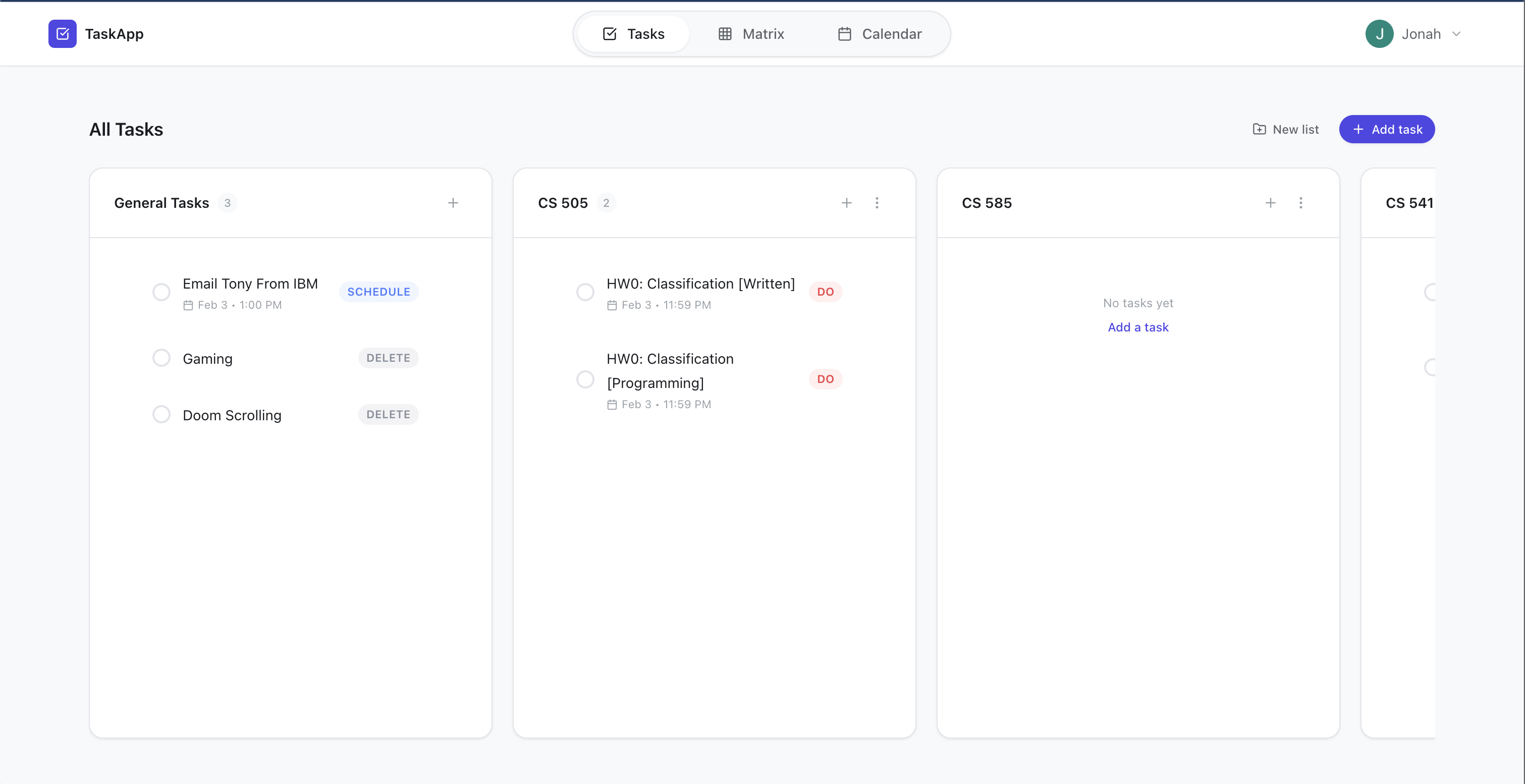Open the CS 505 options menu
This screenshot has width=1525, height=784.
tap(877, 202)
